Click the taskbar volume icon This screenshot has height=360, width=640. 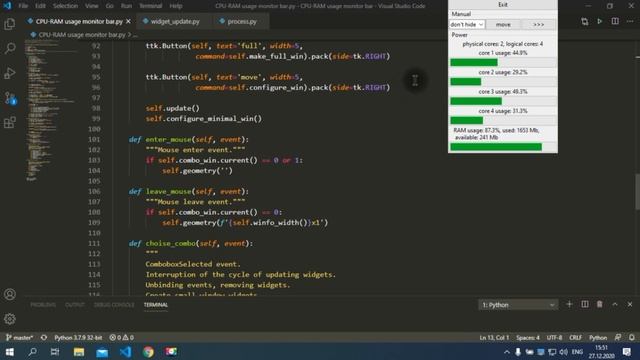coord(564,351)
